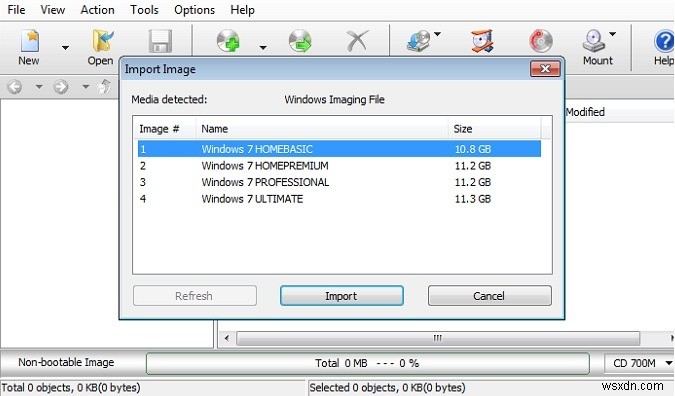Click the 11.3 GB size cell
This screenshot has height=396, width=675.
click(473, 199)
